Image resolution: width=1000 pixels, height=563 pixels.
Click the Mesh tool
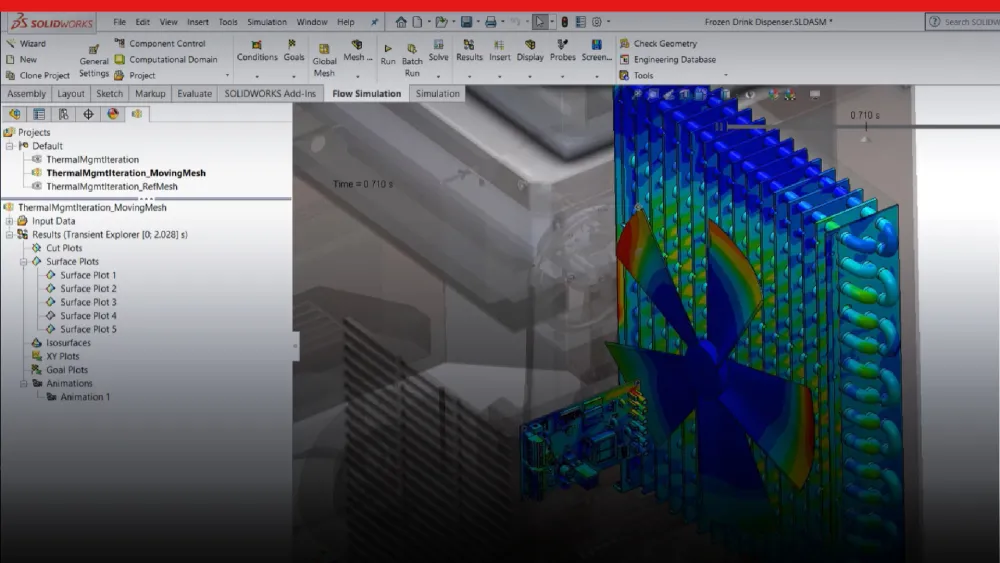[357, 50]
